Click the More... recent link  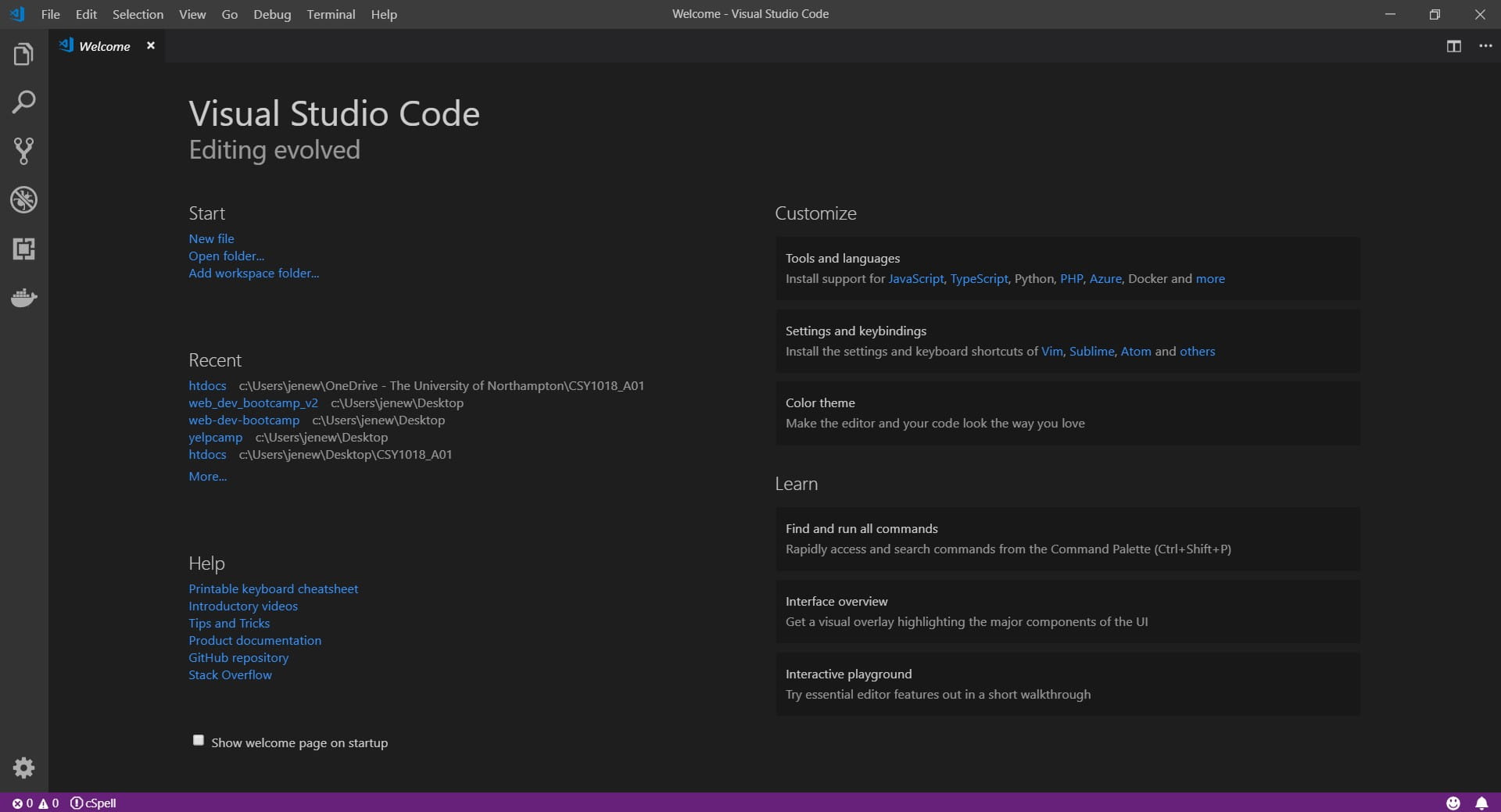207,476
